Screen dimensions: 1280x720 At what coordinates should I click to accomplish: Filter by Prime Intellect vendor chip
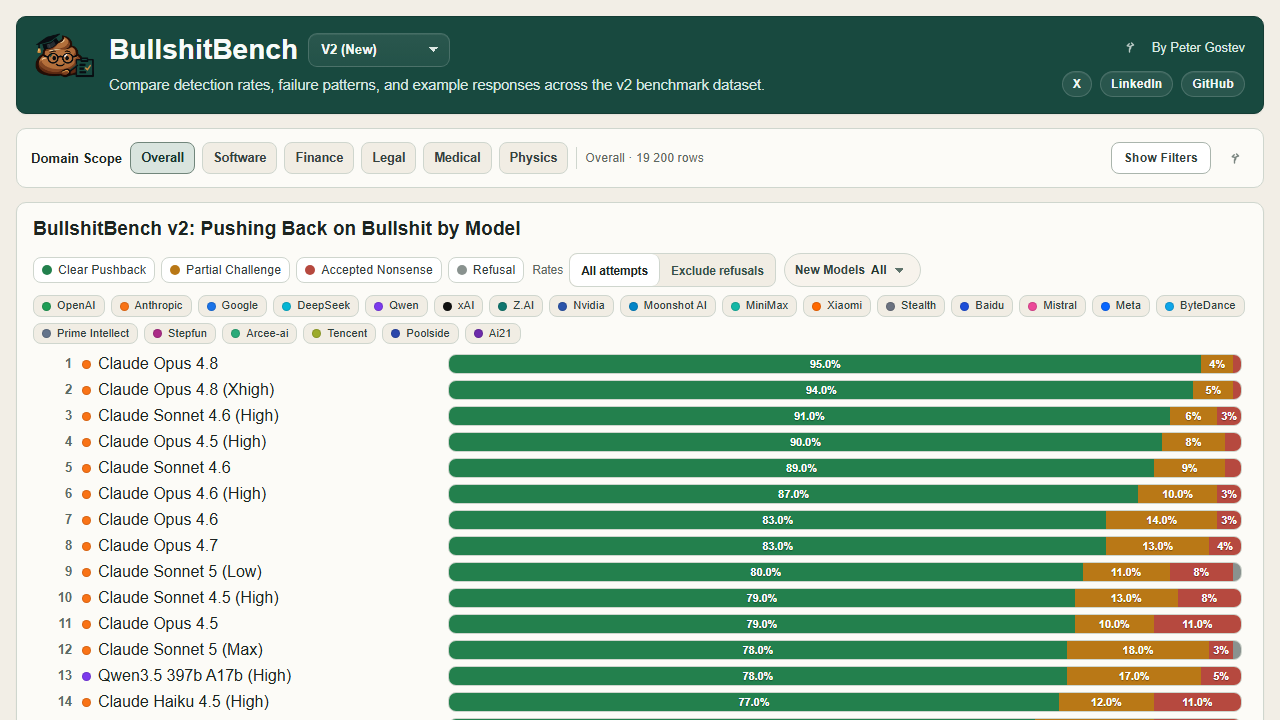click(86, 334)
